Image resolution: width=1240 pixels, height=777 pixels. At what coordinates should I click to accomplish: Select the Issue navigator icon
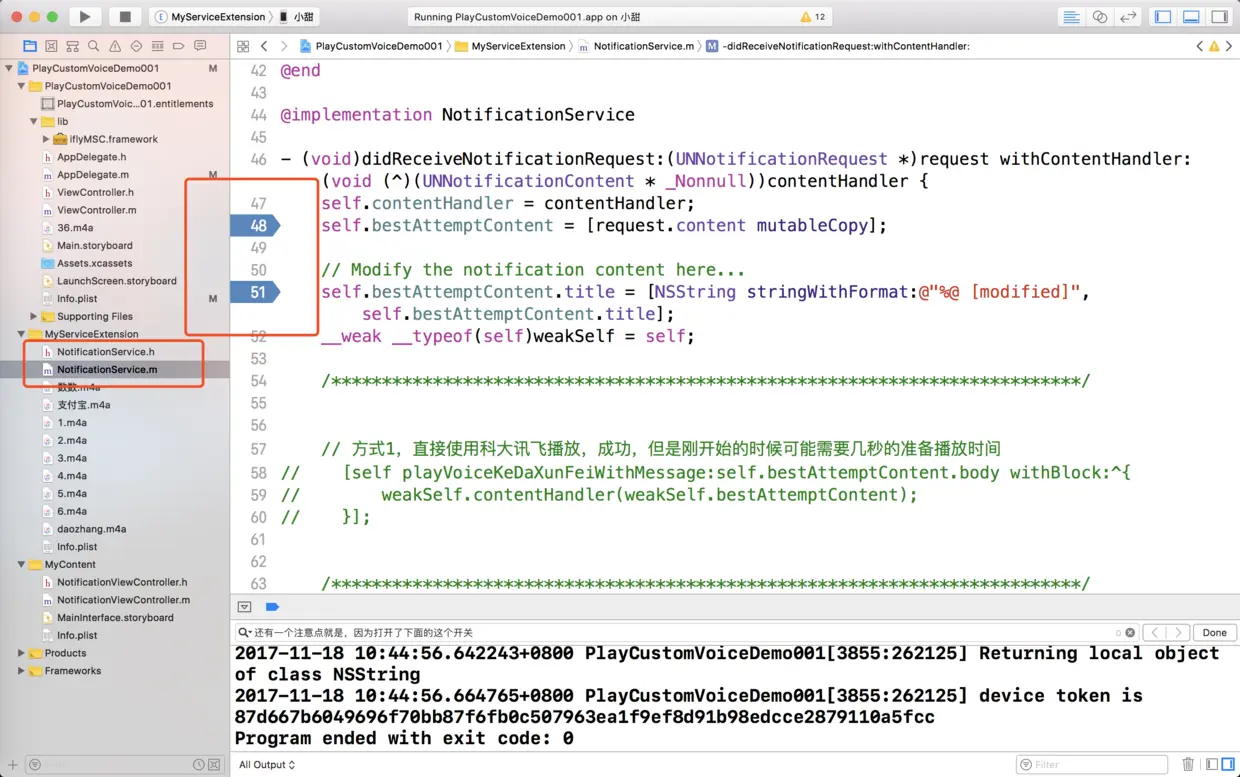(115, 46)
